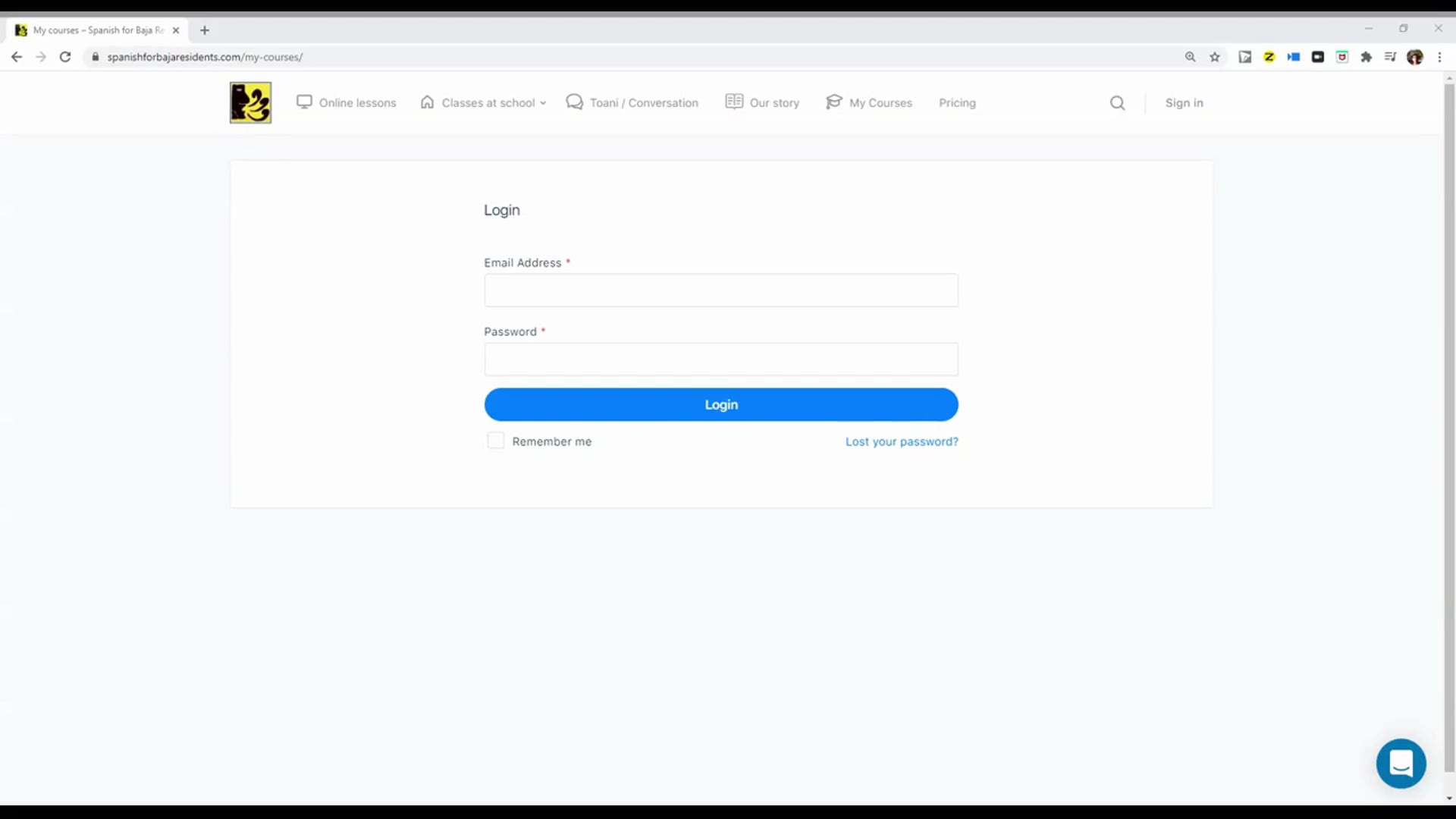
Task: Click the Toani Conversation speech bubble icon
Action: click(x=574, y=102)
